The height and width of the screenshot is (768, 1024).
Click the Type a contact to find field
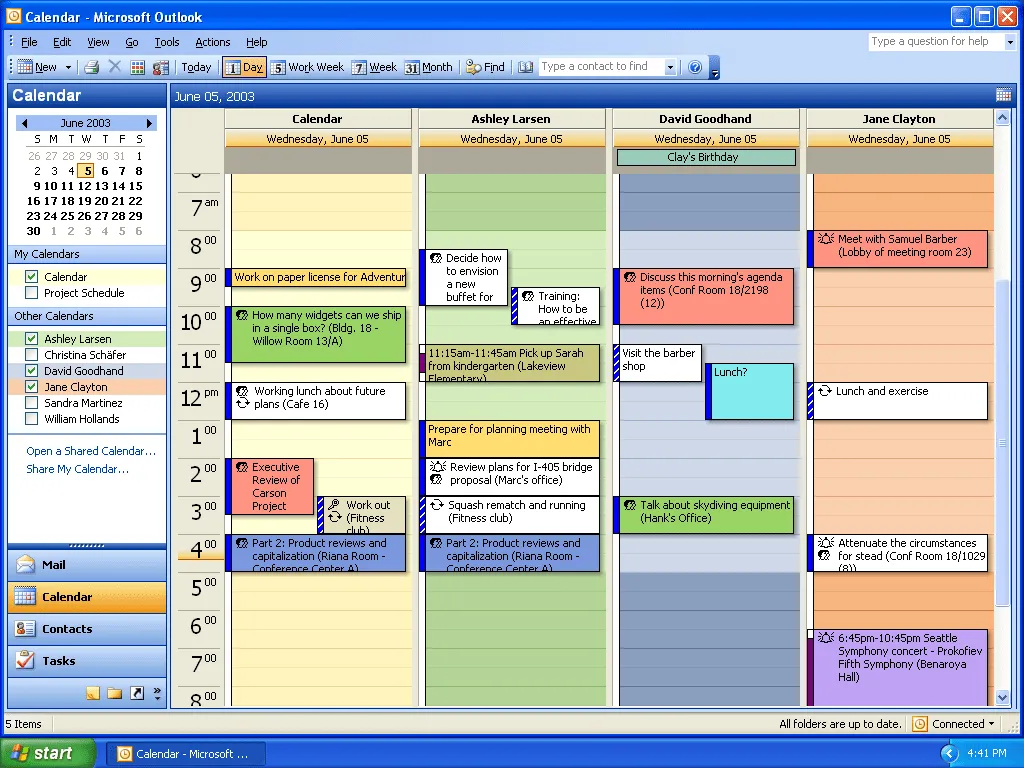click(601, 67)
